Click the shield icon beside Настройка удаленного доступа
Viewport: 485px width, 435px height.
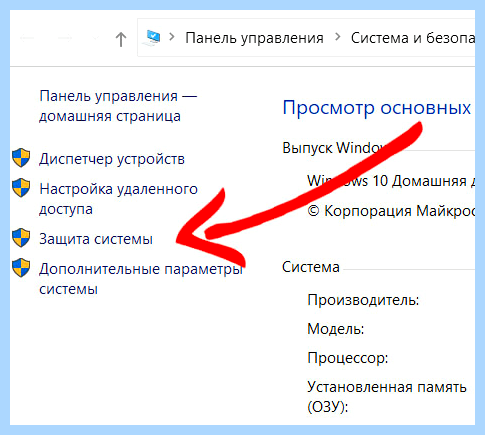coord(21,188)
